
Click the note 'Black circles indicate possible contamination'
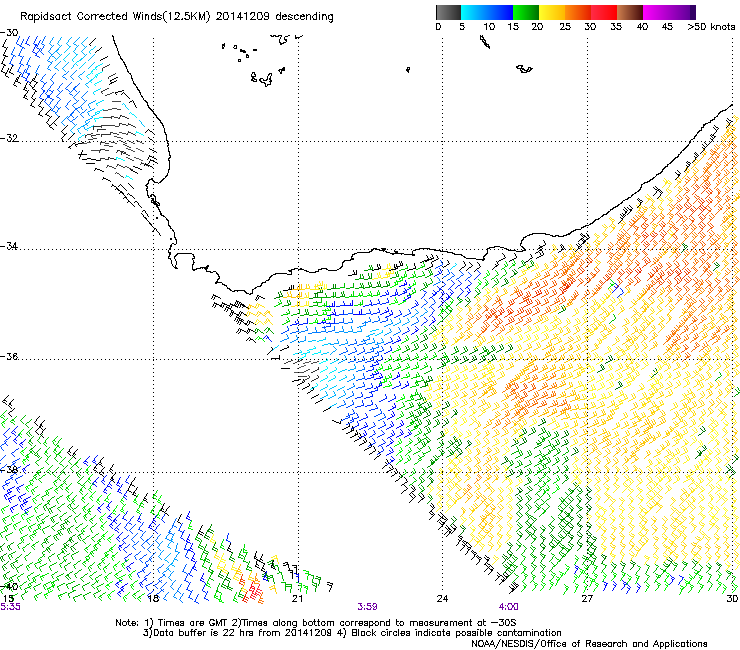[454, 633]
